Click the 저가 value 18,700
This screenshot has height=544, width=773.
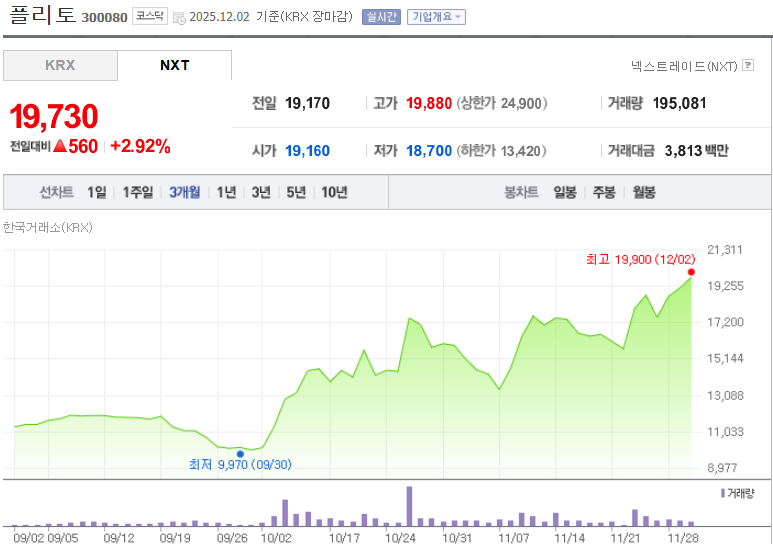(x=429, y=150)
